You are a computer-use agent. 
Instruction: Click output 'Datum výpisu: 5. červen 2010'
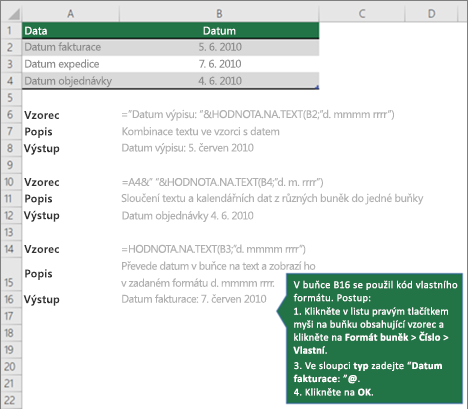point(187,148)
